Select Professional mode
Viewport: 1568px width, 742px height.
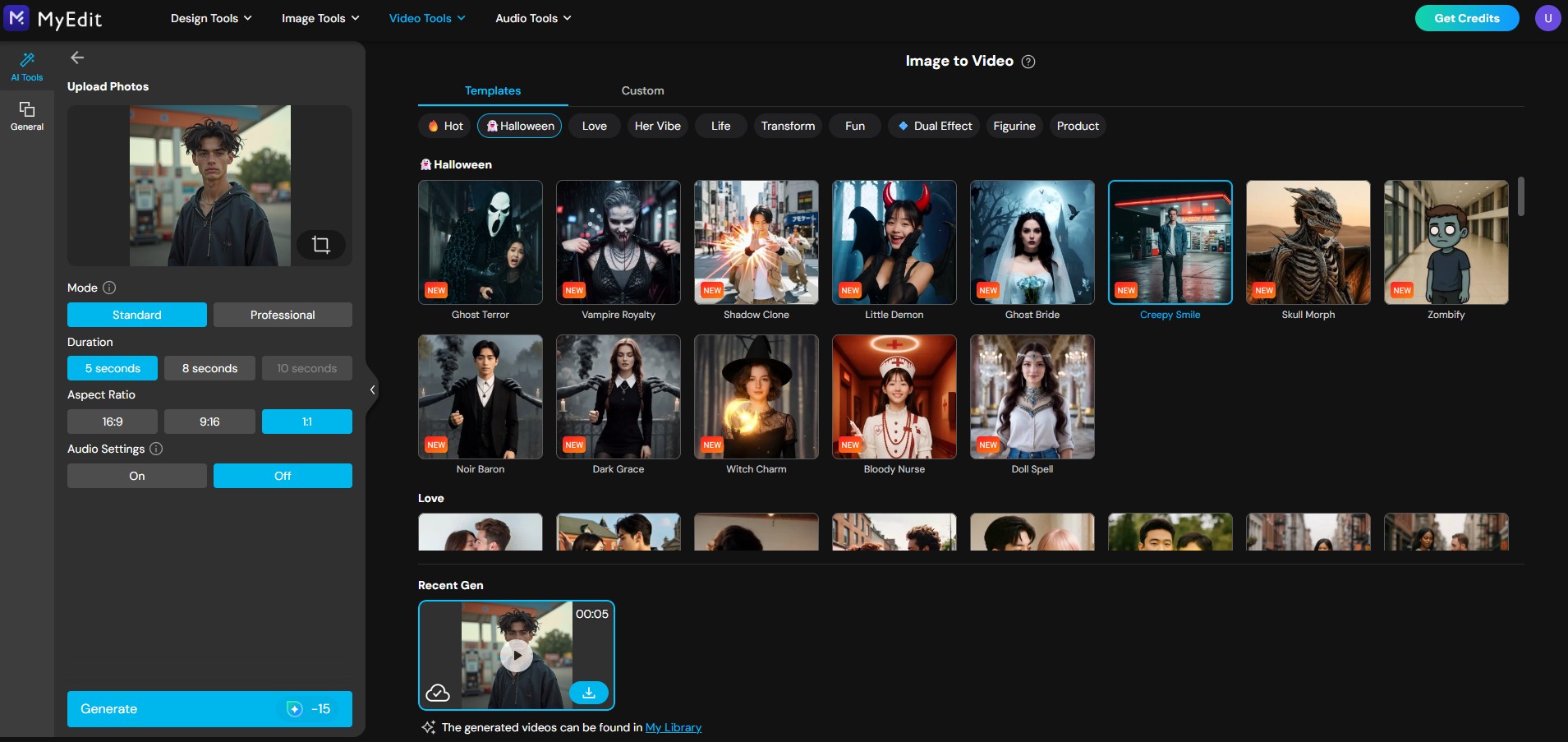pos(283,315)
